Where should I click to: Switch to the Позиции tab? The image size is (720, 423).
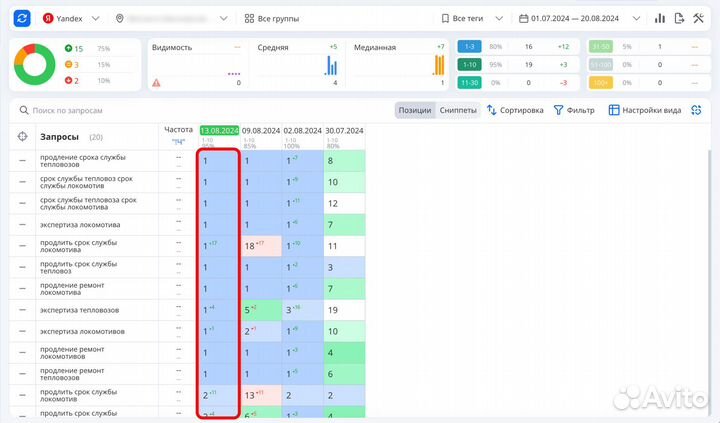415,110
